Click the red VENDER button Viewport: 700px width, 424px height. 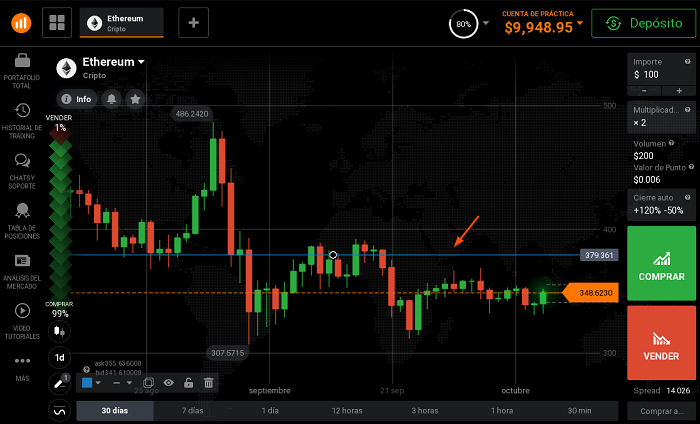[661, 343]
